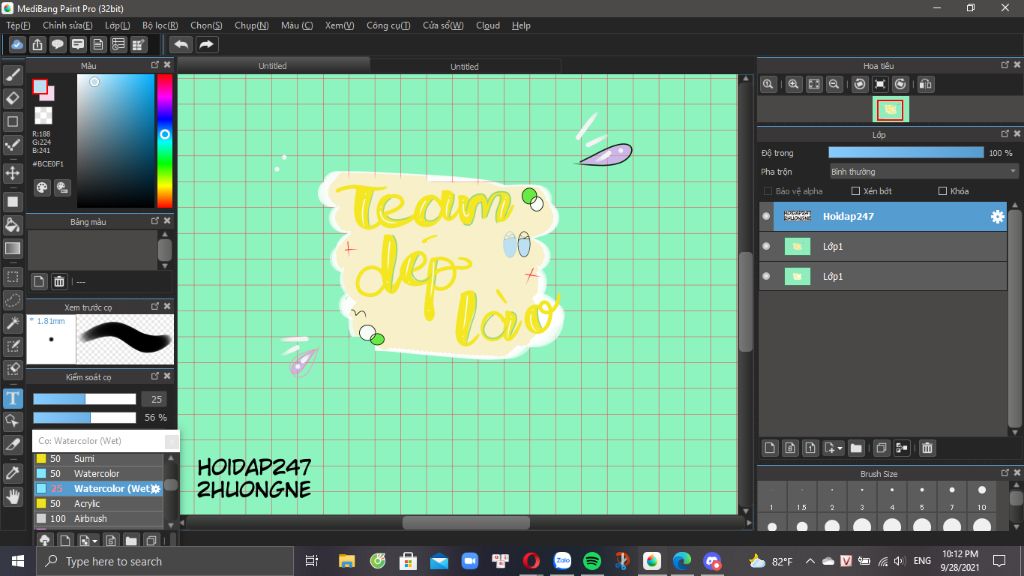
Task: Enable the Xén bớt clipping checkbox
Action: (855, 191)
